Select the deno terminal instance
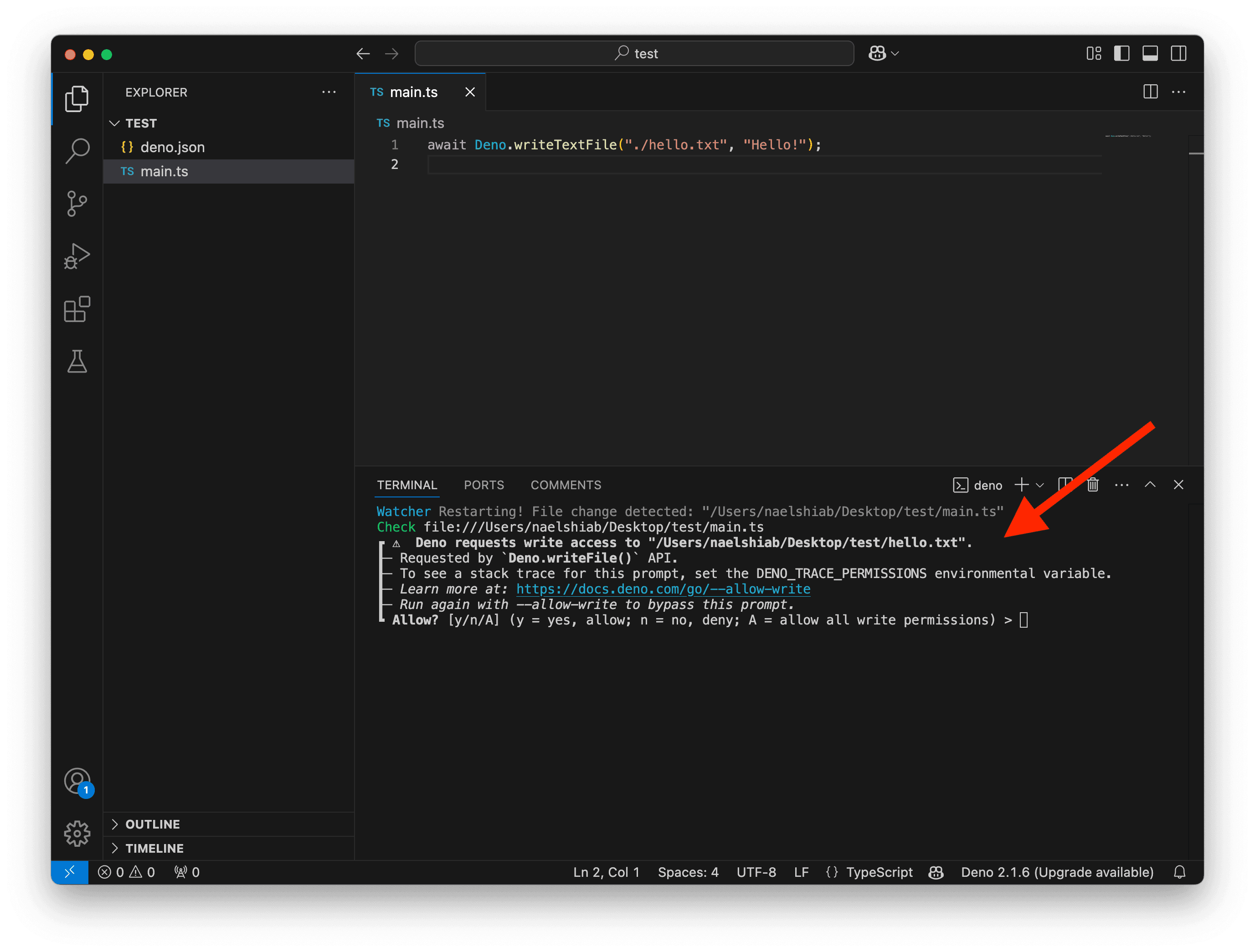The image size is (1255, 952). pos(978,485)
